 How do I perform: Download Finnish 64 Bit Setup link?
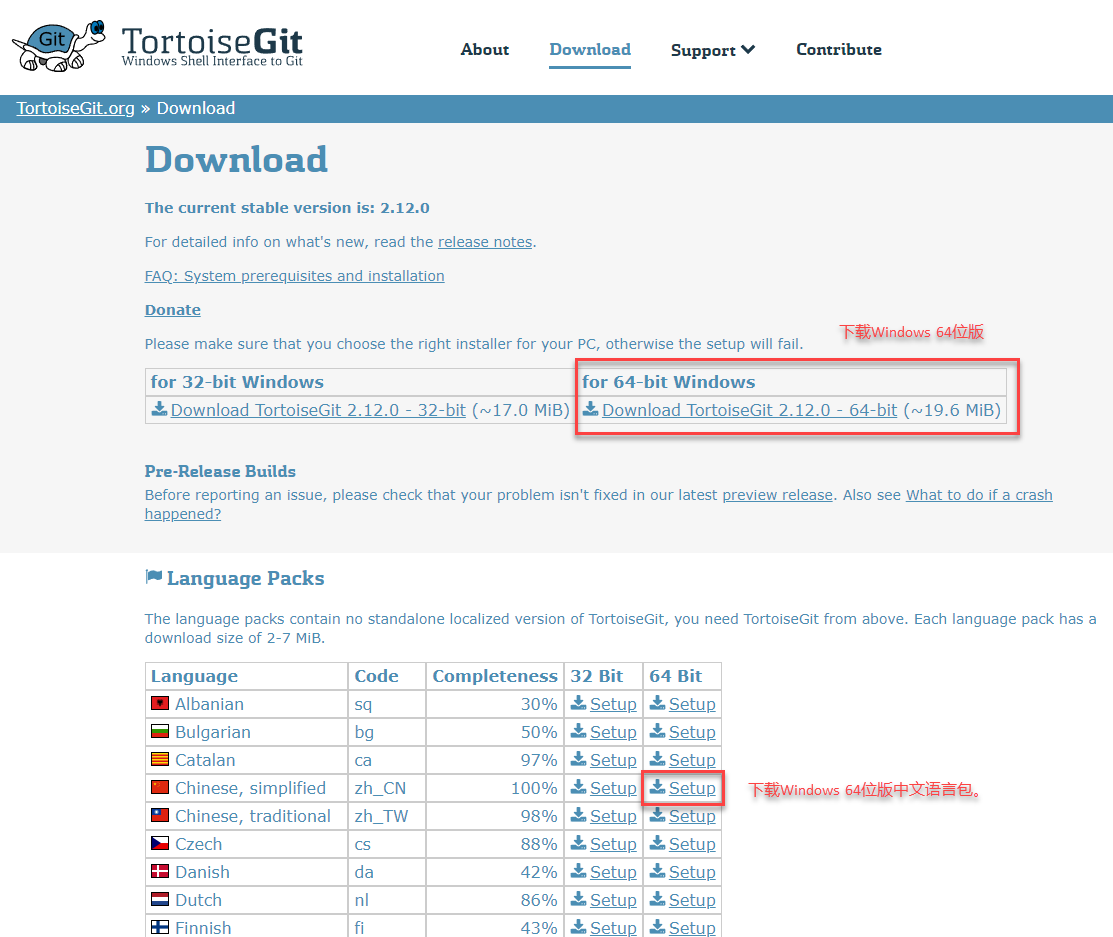(692, 928)
